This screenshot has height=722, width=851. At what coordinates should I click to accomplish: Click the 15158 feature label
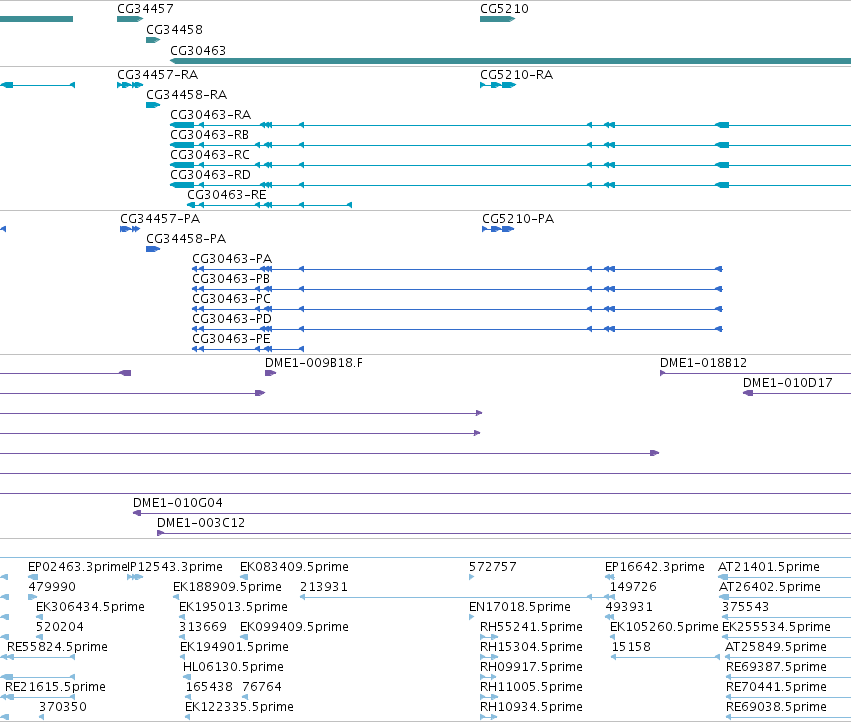[x=631, y=648]
